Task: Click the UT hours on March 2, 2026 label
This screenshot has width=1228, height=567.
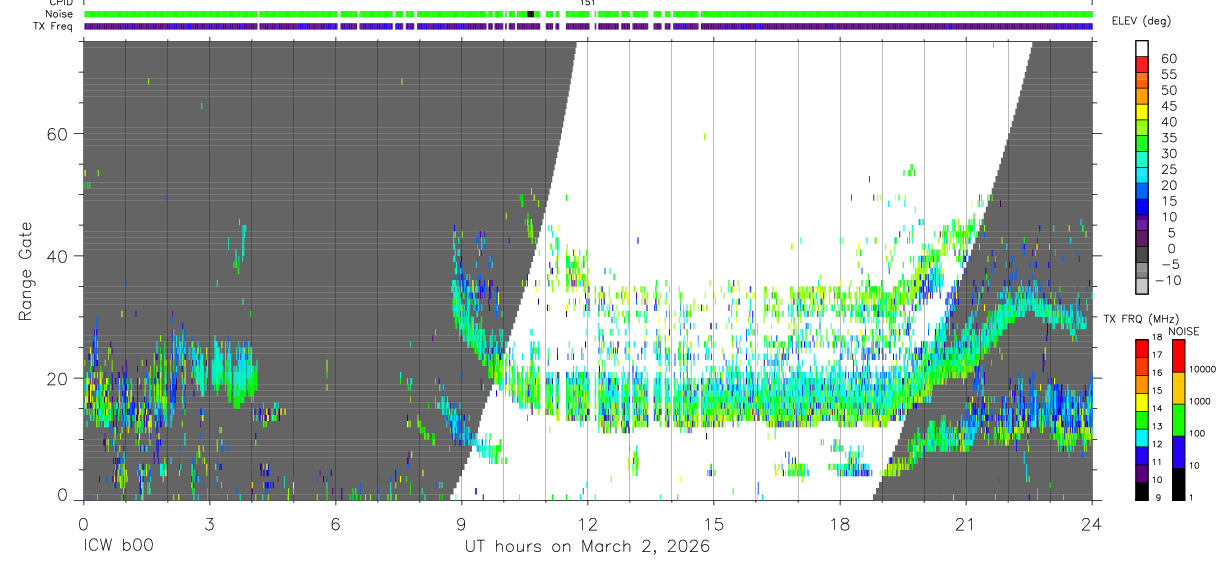Action: coord(587,547)
